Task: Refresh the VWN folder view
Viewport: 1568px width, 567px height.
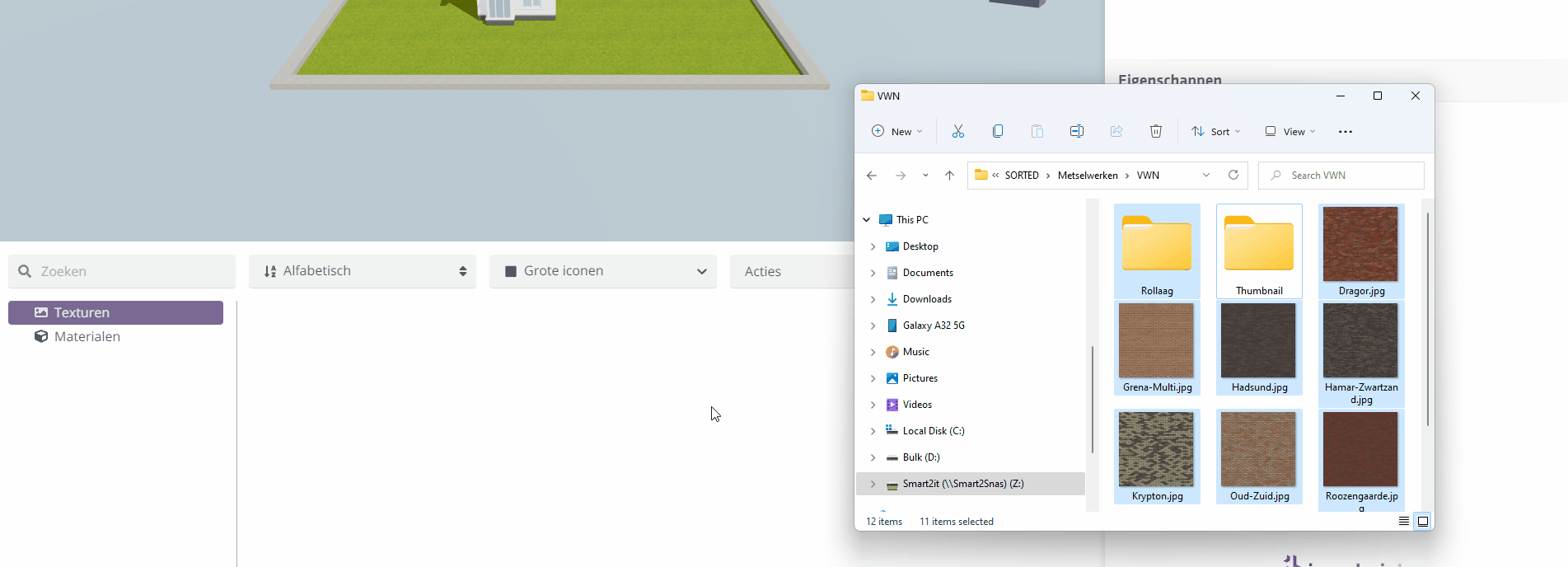Action: (1233, 176)
